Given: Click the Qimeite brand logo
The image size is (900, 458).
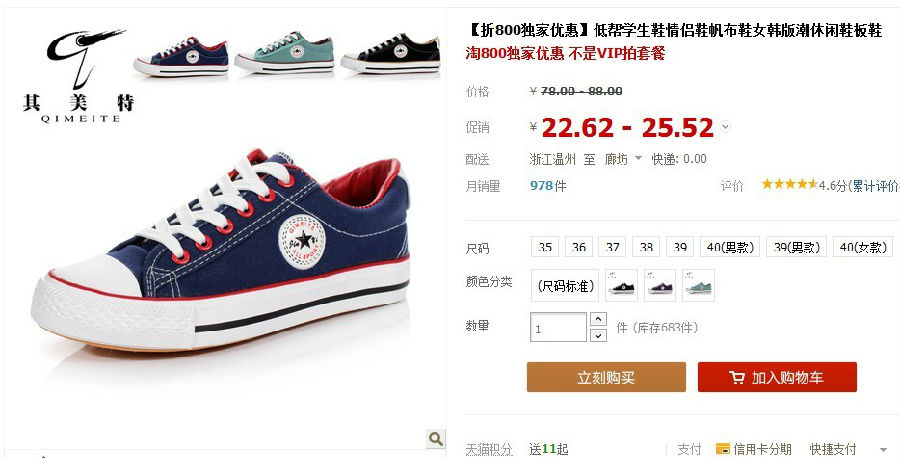Looking at the screenshot, I should tap(79, 76).
